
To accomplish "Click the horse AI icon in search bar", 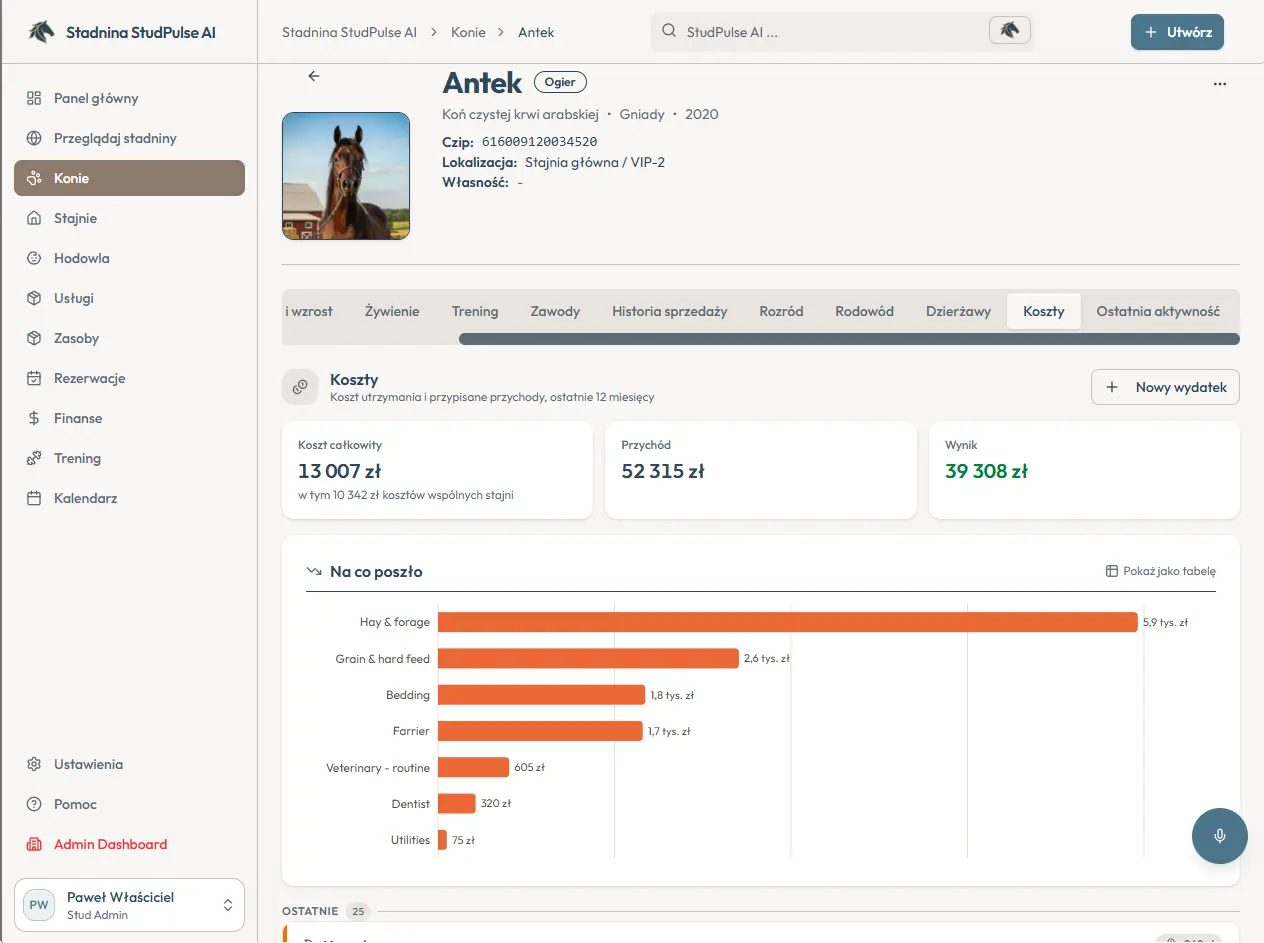I will click(1009, 31).
